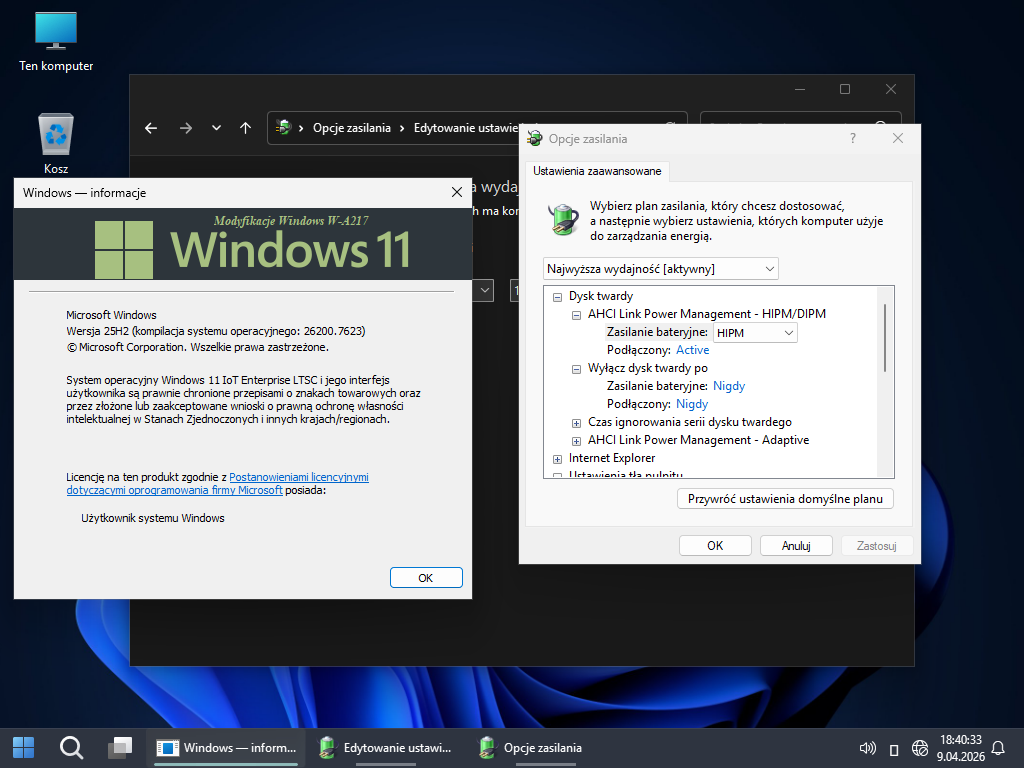The image size is (1024, 768).
Task: Open taskbar Search magnifier icon
Action: tap(71, 747)
